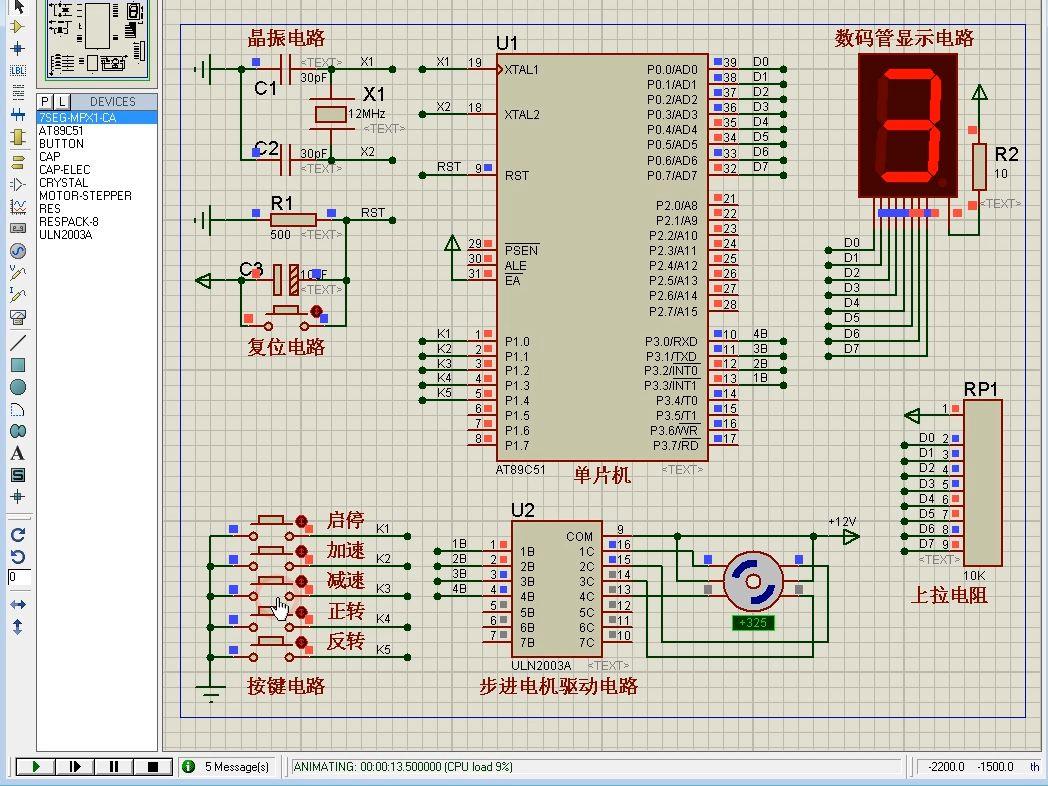Pick the 2D Text 'A' tool

click(18, 453)
